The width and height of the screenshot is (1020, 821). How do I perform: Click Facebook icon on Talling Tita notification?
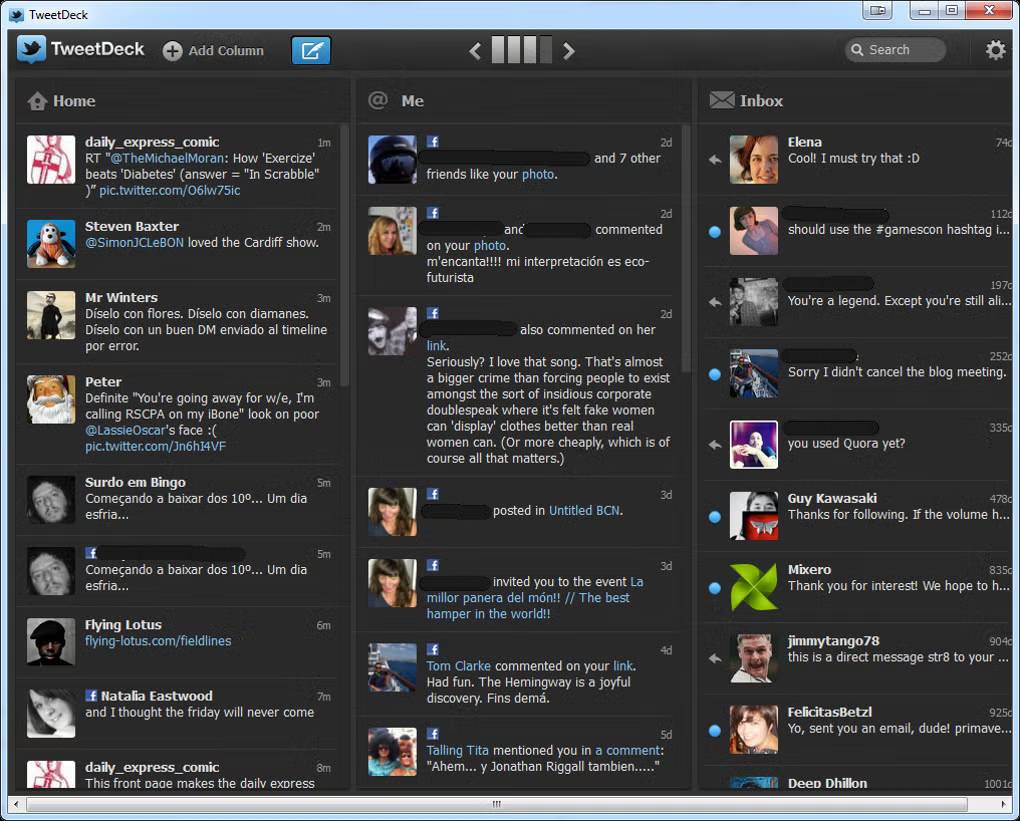coord(433,734)
